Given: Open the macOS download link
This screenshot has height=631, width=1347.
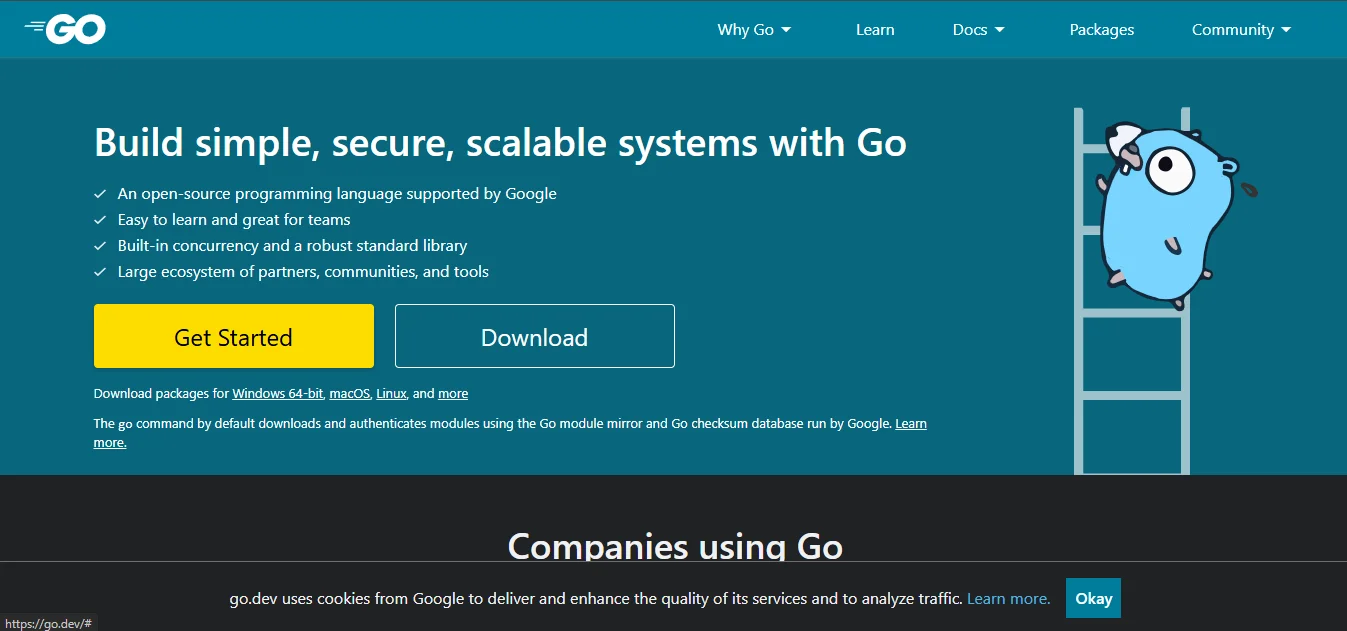Looking at the screenshot, I should [348, 393].
